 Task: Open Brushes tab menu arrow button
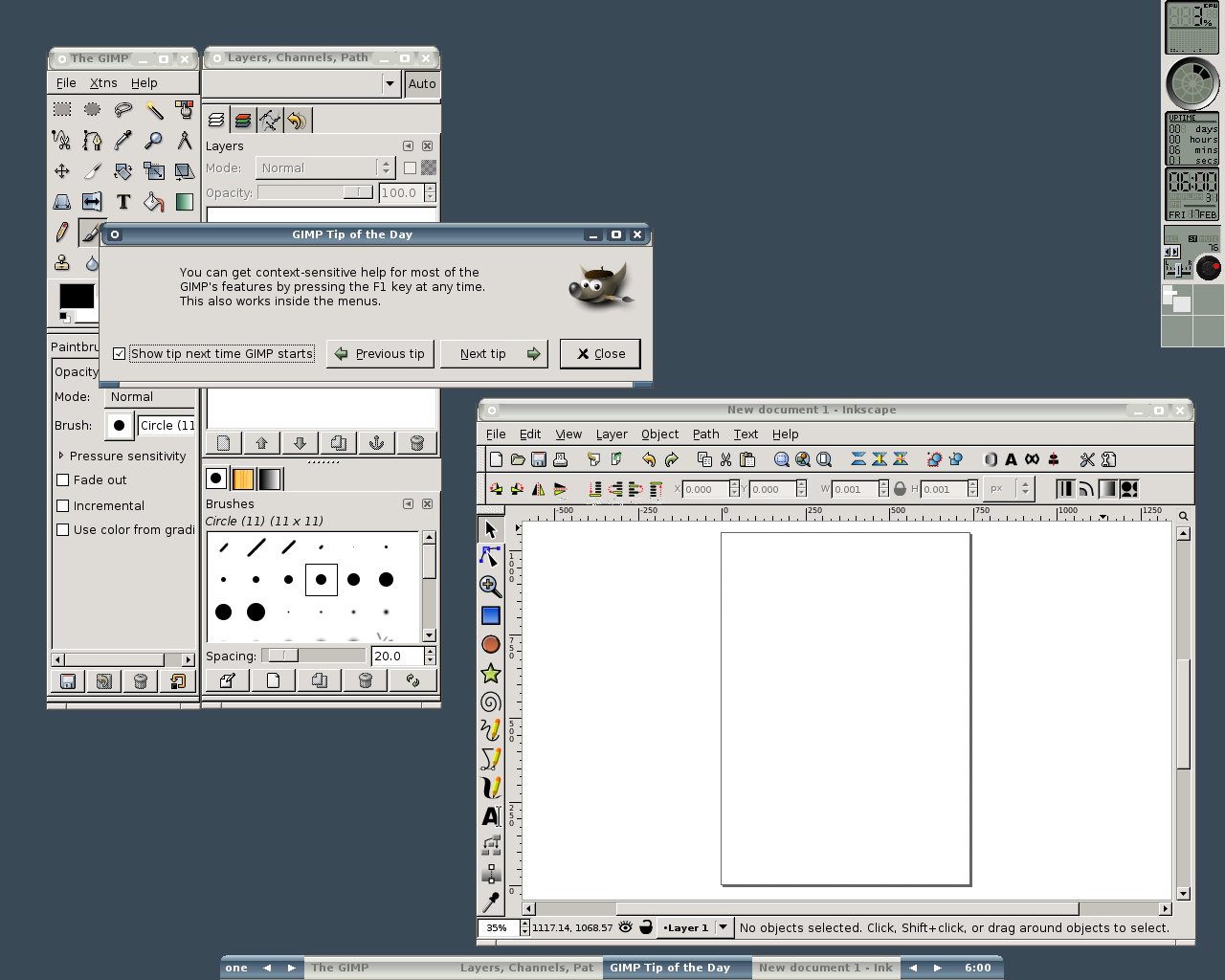[x=408, y=503]
